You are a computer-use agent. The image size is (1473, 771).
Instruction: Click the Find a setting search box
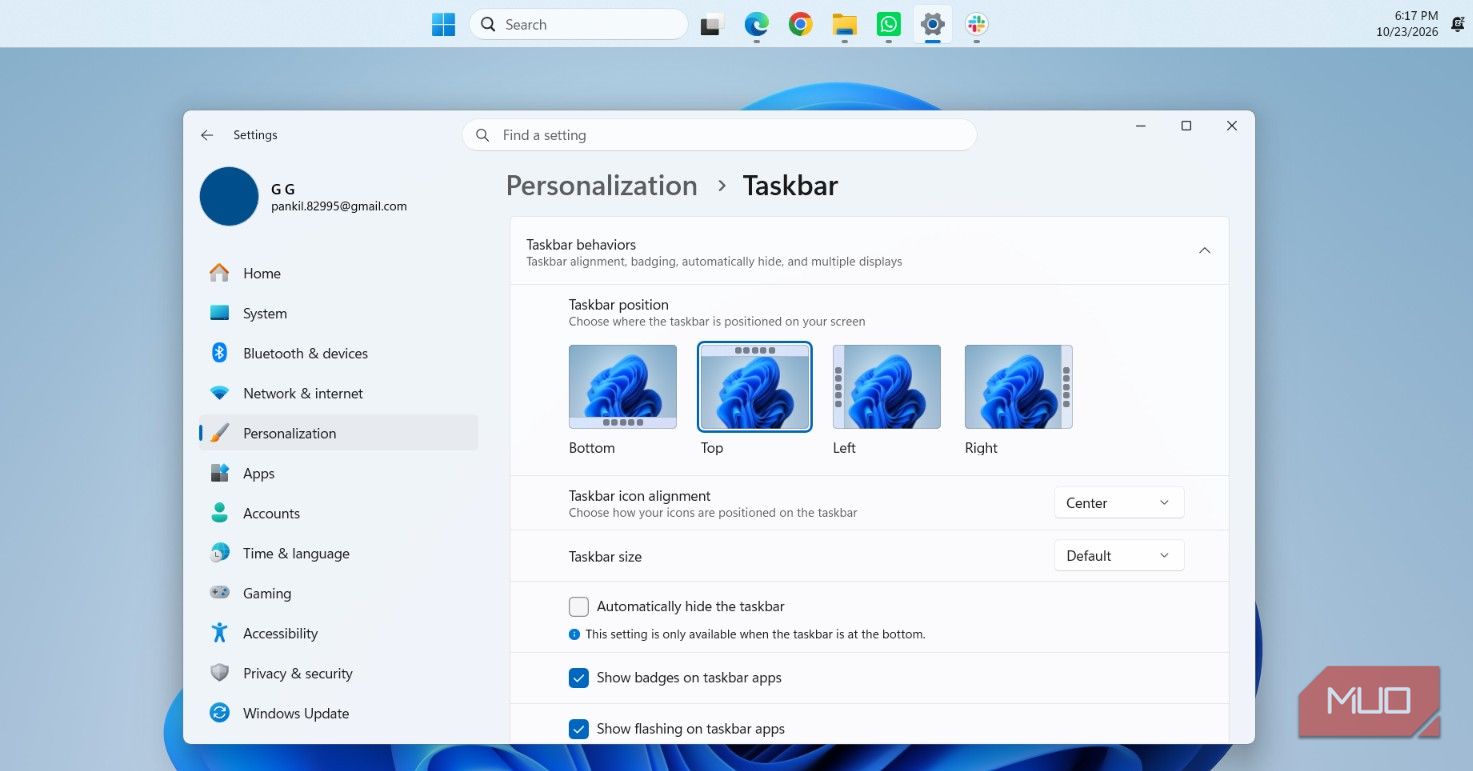719,135
